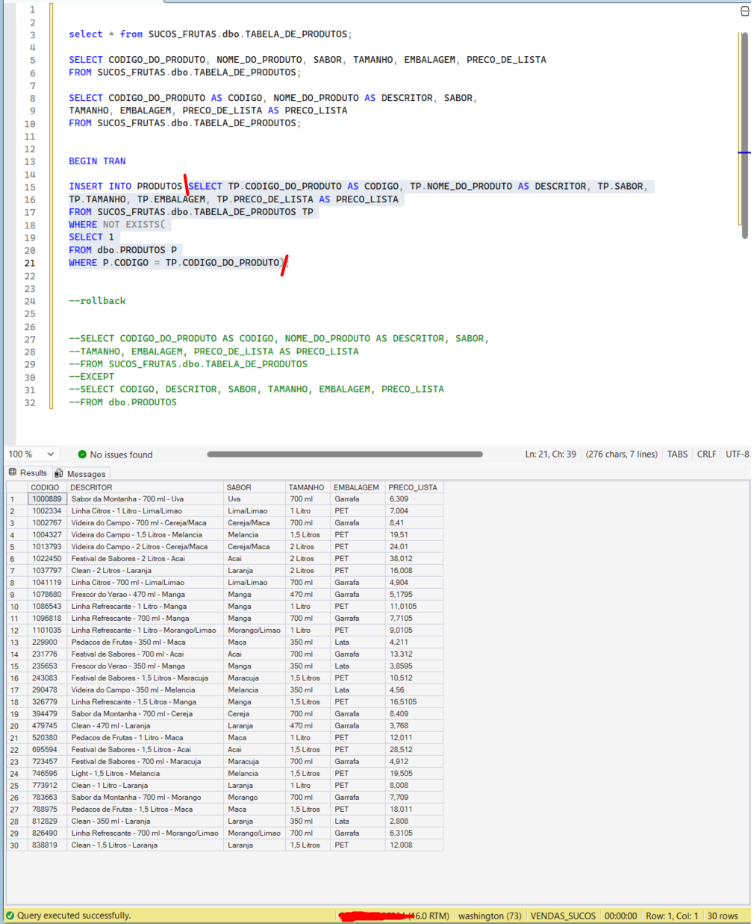Click CODIGO cell 788975
The image size is (754, 924).
point(47,809)
